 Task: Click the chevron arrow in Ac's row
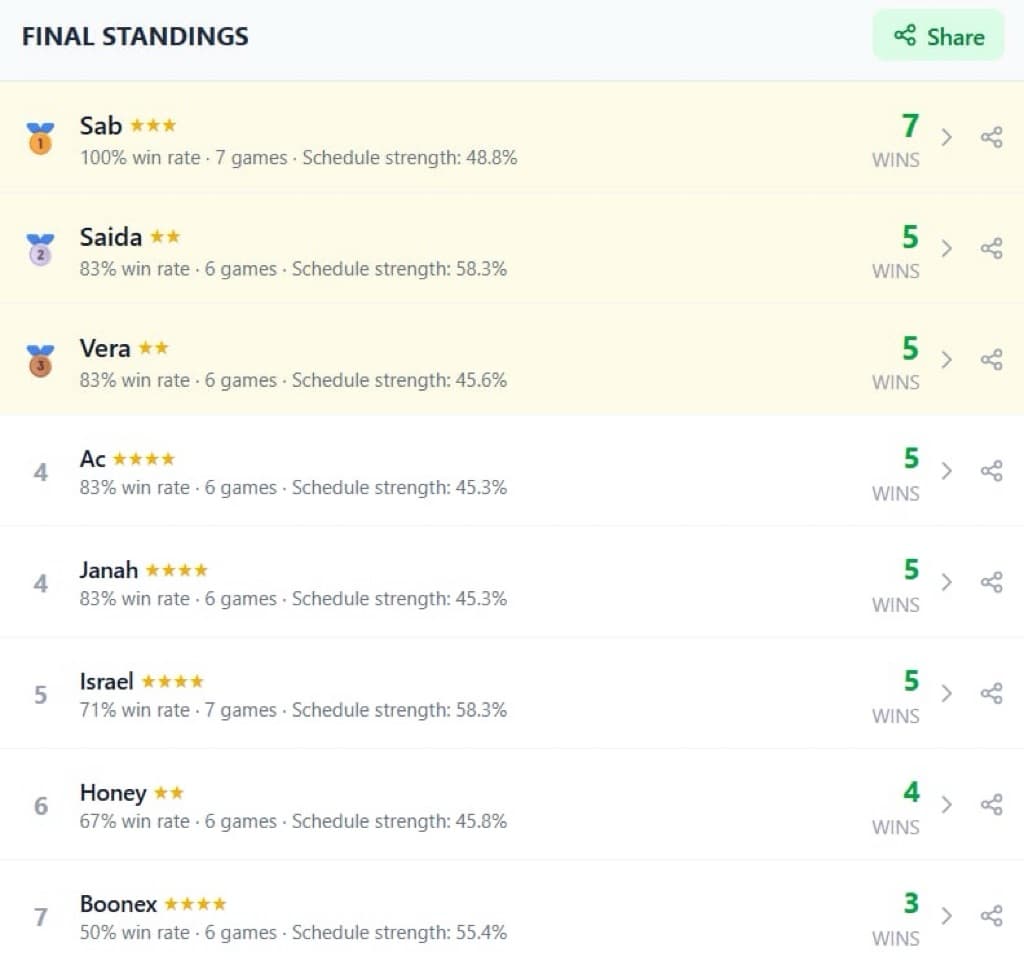(946, 471)
